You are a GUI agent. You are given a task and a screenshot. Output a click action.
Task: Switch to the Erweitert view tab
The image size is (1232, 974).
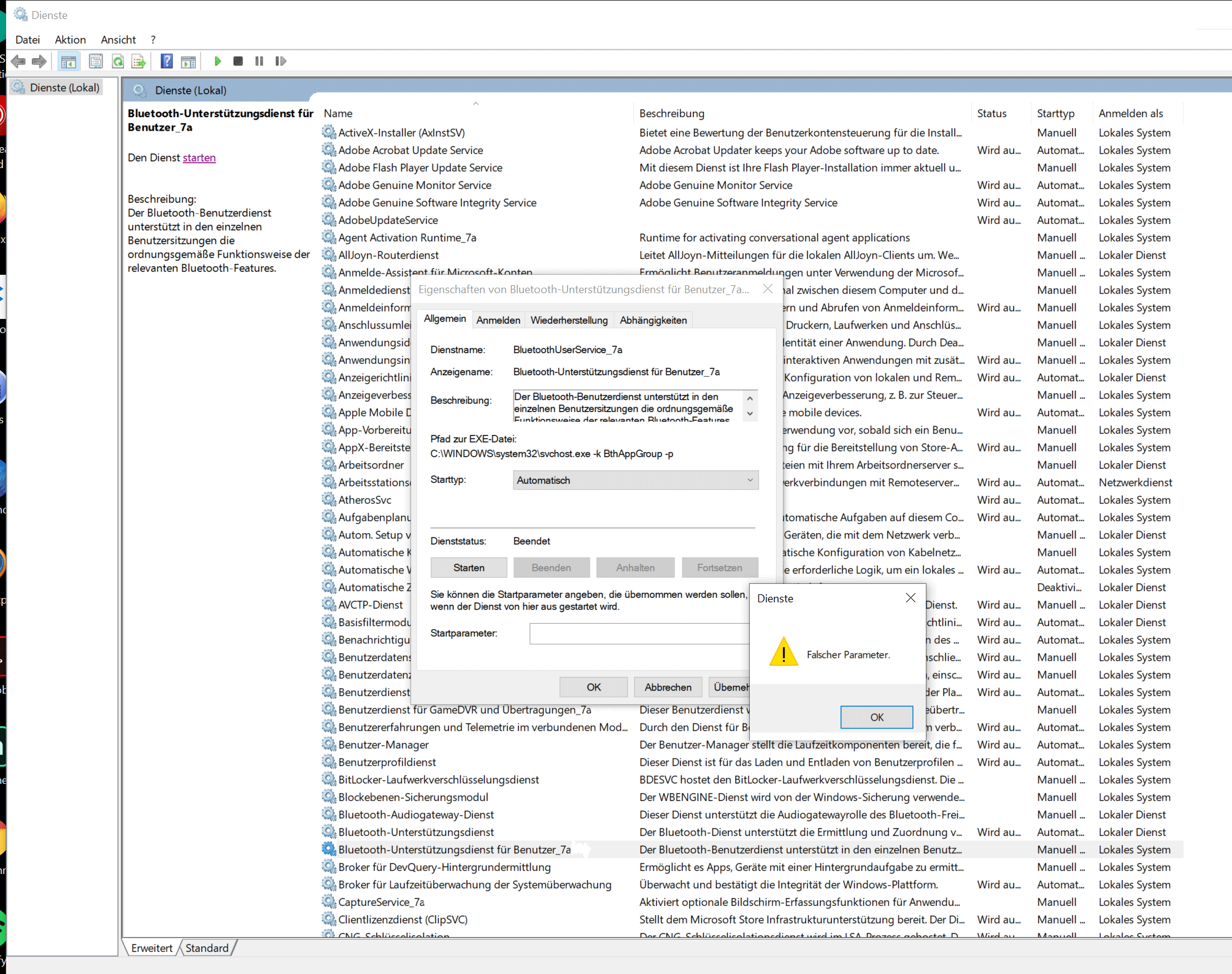point(152,948)
